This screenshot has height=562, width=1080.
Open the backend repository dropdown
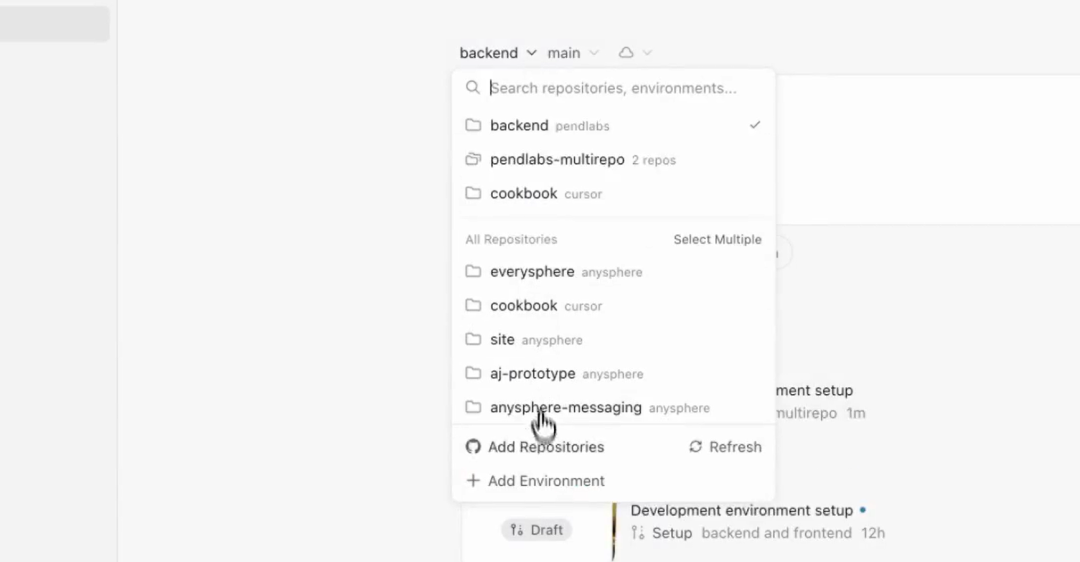[x=498, y=53]
